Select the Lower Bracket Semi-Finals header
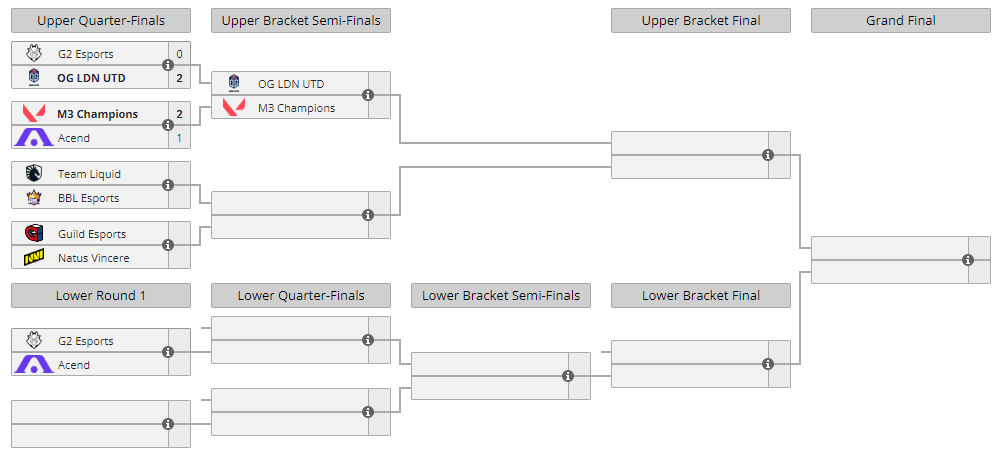This screenshot has width=998, height=455. (x=501, y=295)
